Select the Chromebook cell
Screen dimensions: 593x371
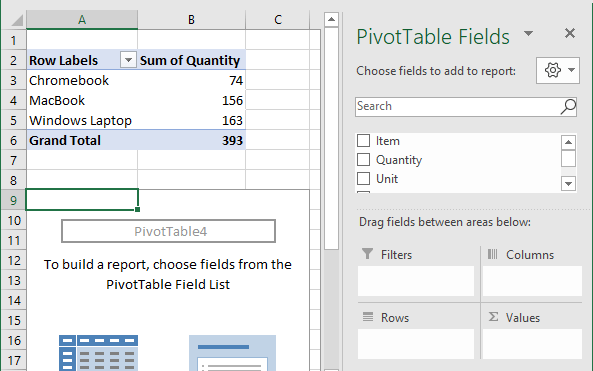click(x=82, y=80)
